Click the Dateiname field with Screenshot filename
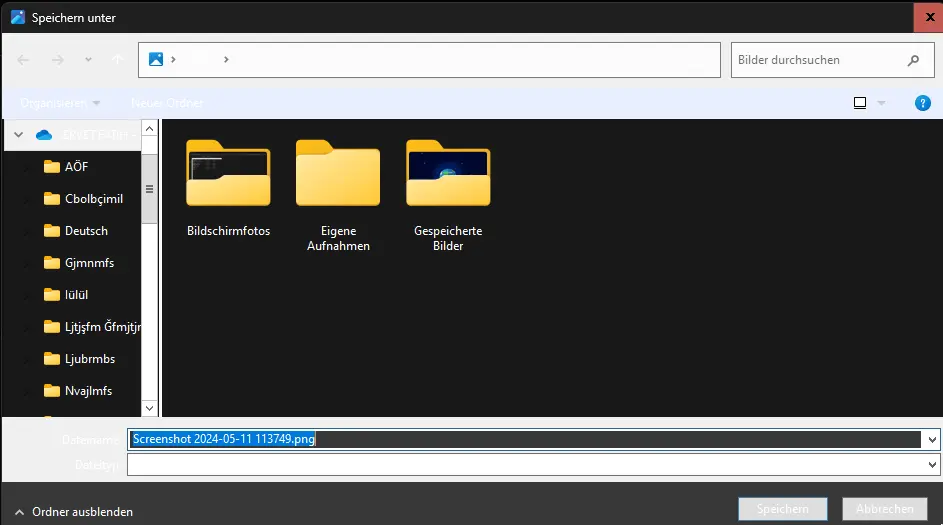 (x=524, y=439)
